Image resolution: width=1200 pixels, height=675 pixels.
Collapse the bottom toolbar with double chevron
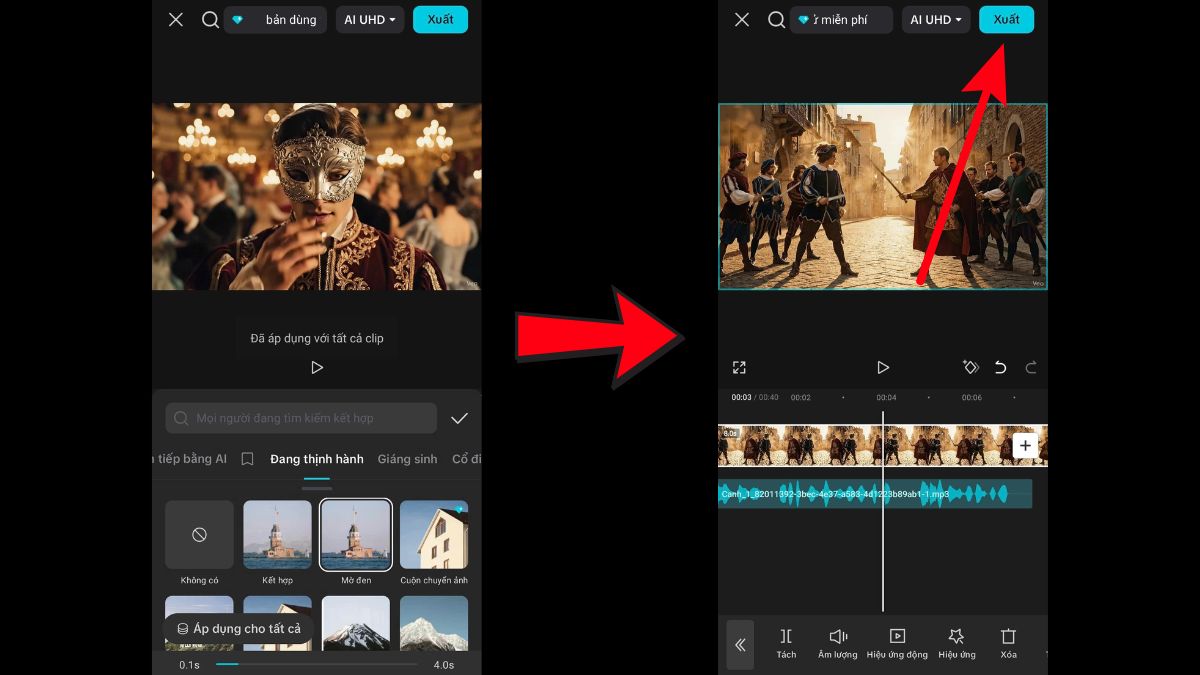point(740,644)
